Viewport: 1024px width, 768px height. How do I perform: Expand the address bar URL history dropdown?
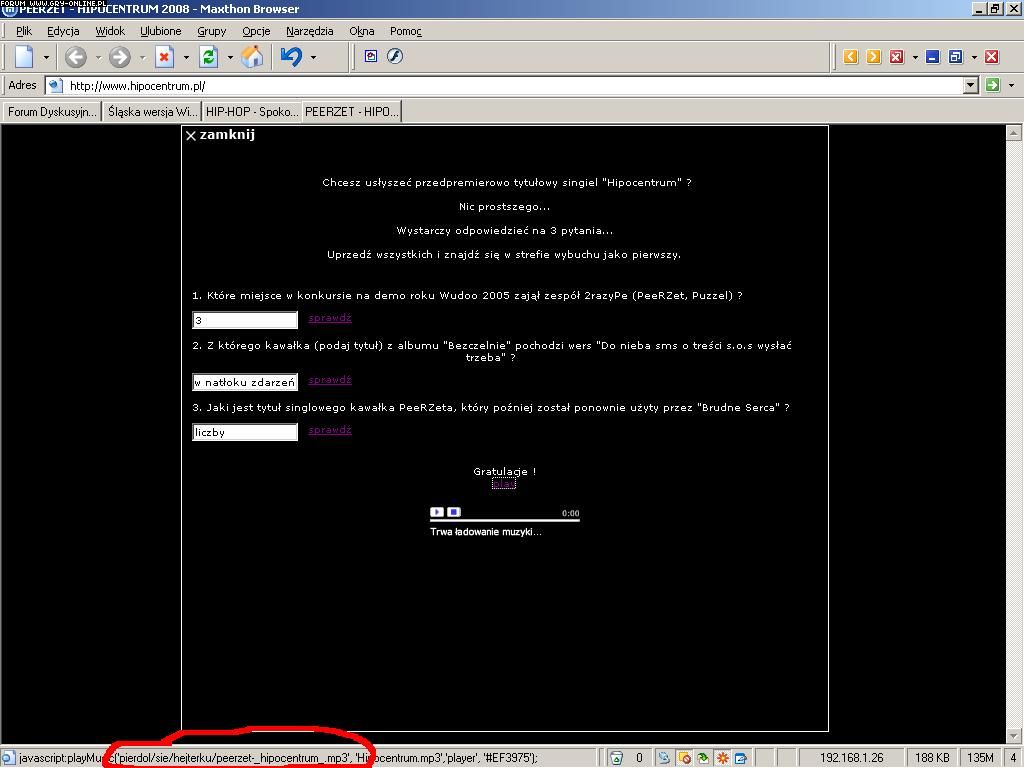click(970, 85)
